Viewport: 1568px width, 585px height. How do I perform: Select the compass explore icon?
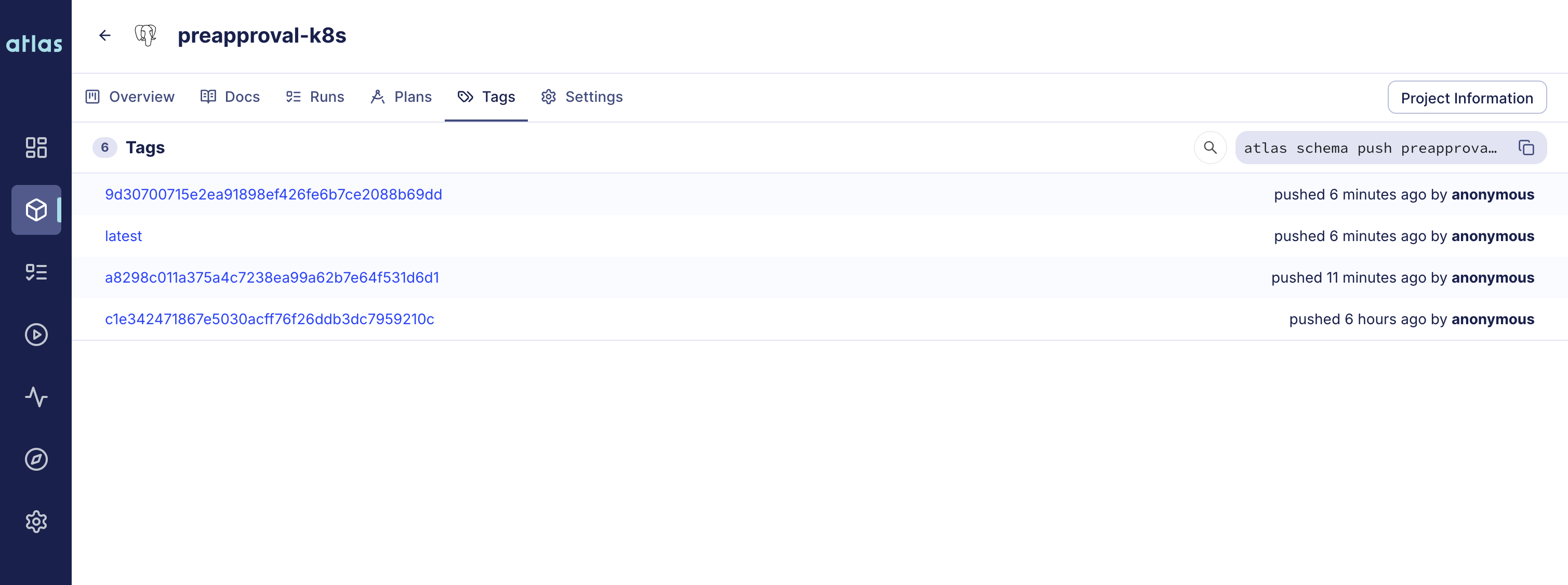coord(36,460)
